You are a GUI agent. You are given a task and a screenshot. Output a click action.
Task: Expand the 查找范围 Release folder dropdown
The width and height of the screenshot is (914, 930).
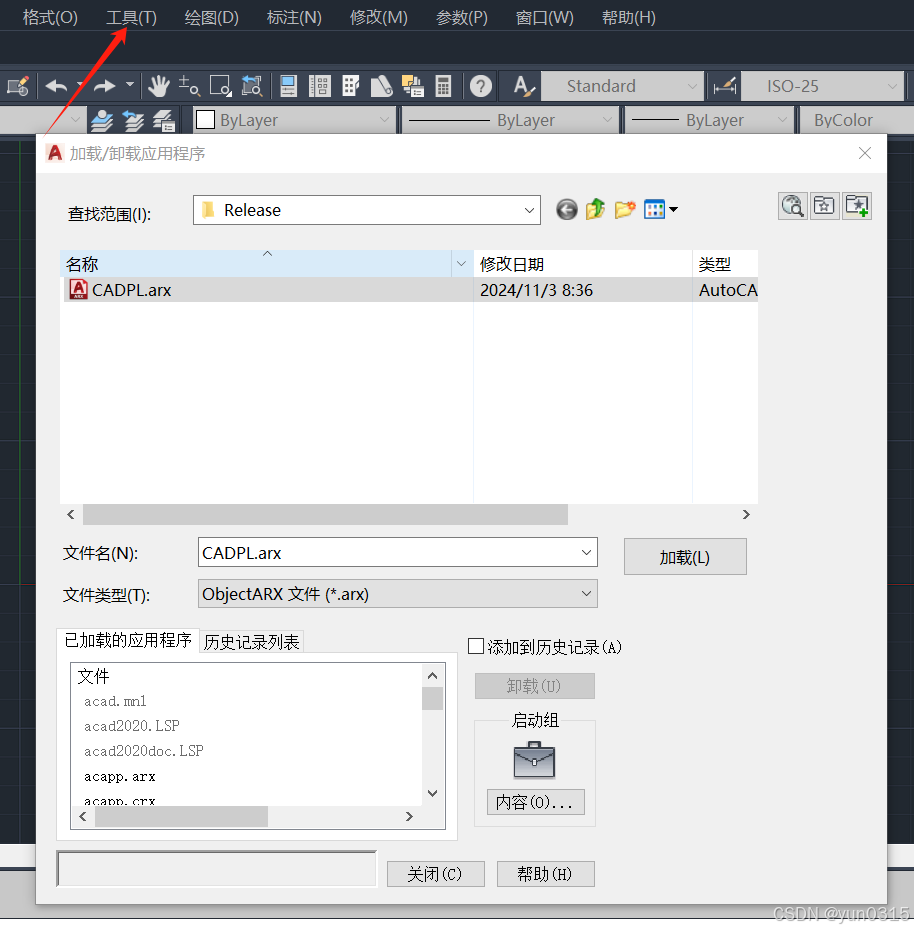(x=529, y=210)
